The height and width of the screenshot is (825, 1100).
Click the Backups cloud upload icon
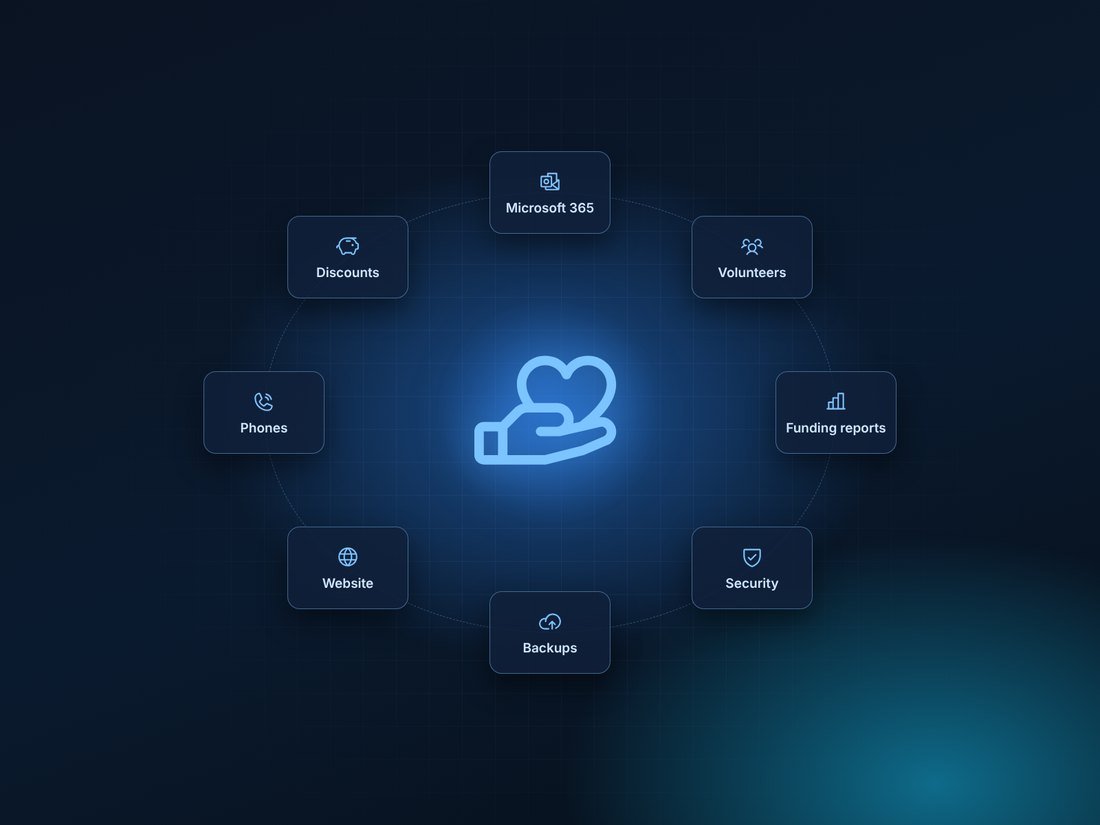550,622
